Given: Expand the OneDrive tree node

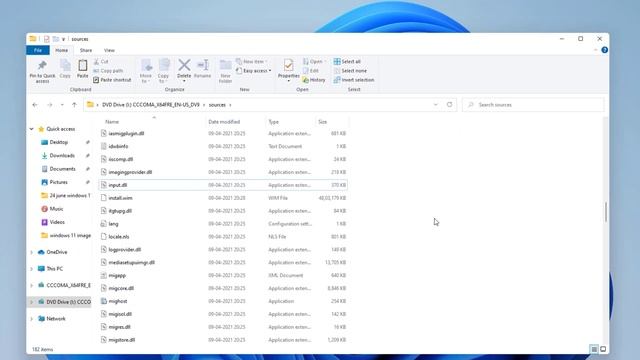Looking at the screenshot, I should pyautogui.click(x=31, y=252).
